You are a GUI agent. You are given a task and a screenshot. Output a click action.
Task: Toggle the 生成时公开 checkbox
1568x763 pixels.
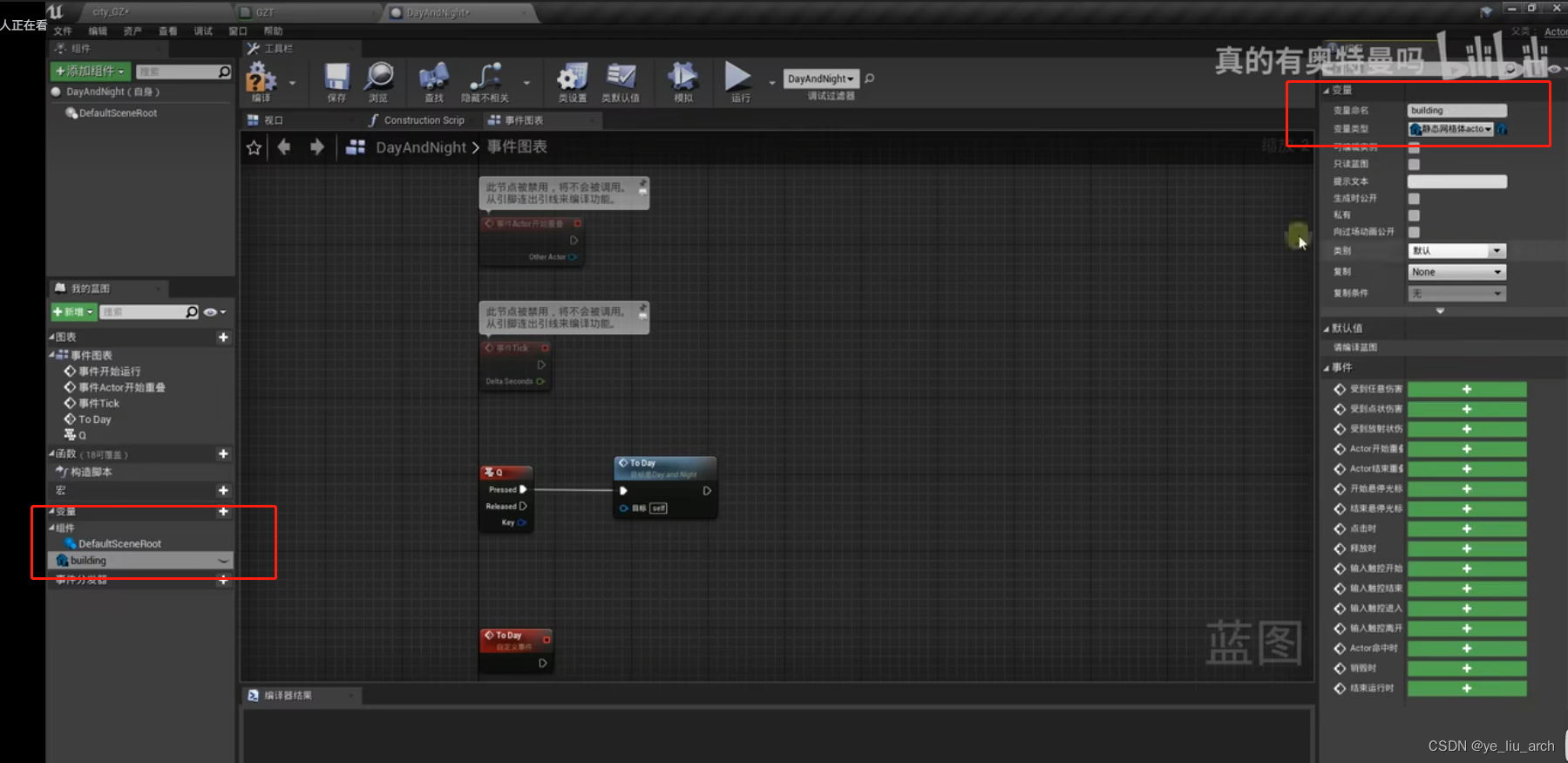pos(1414,199)
